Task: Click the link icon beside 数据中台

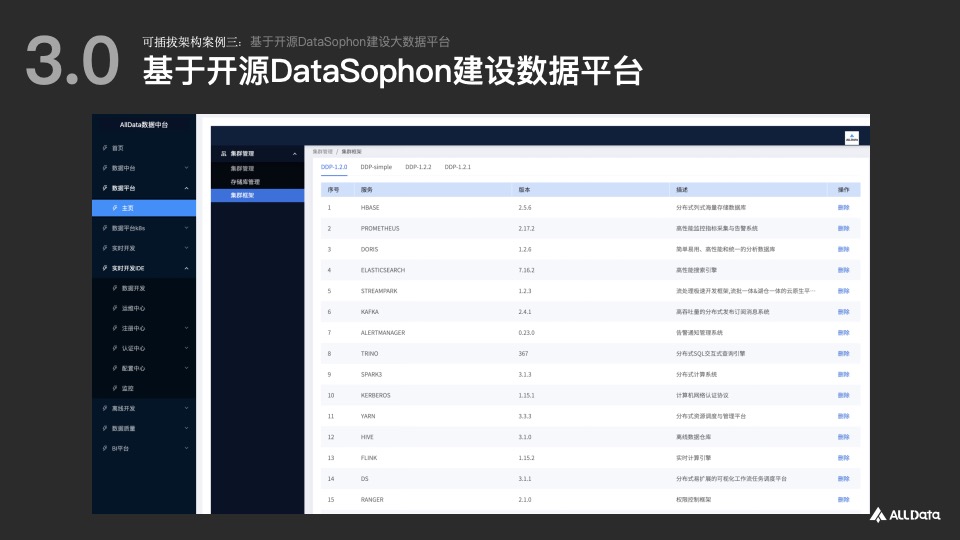Action: click(x=105, y=168)
